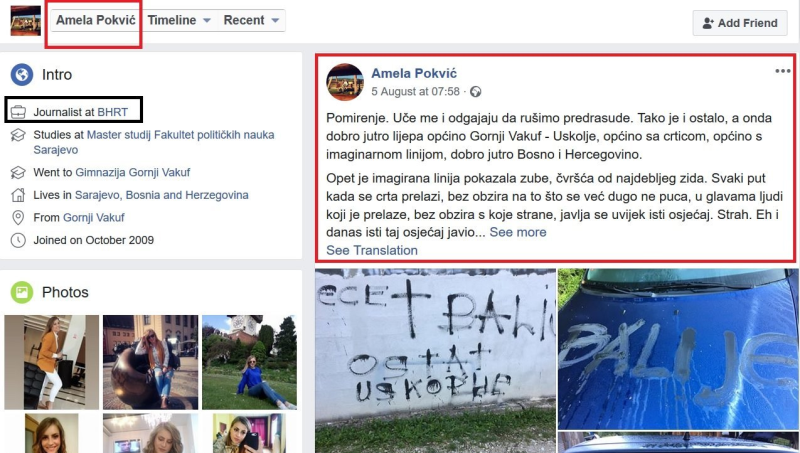Viewport: 800px width, 453px height.
Task: Expand the Timeline dropdown
Action: click(179, 20)
